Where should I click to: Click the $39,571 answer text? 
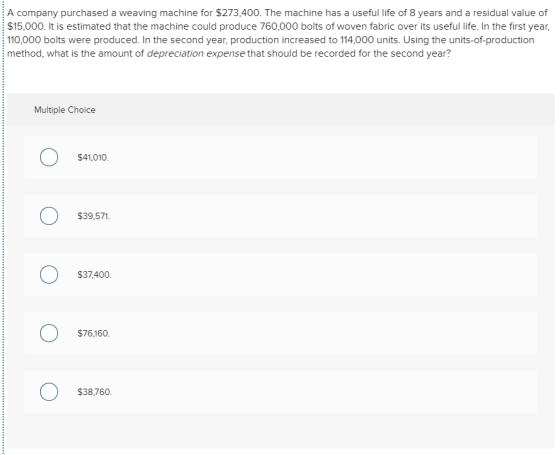94,216
